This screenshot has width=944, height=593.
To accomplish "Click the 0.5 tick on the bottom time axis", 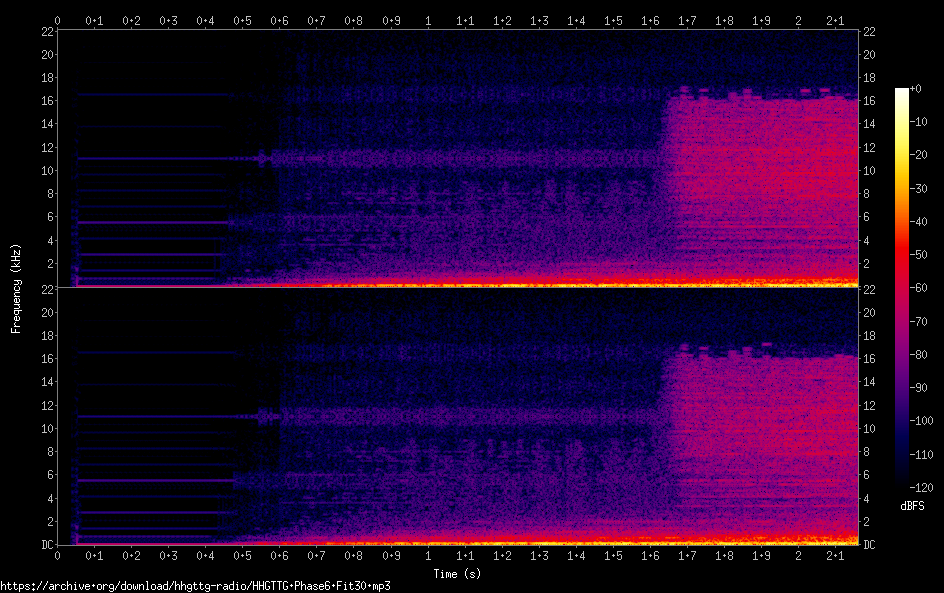I will click(243, 555).
